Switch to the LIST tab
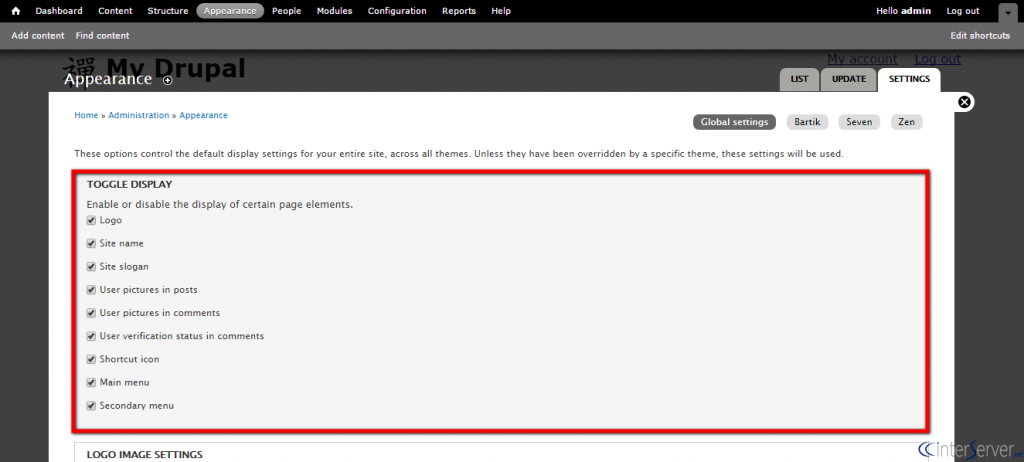The width and height of the screenshot is (1024, 462). click(799, 79)
